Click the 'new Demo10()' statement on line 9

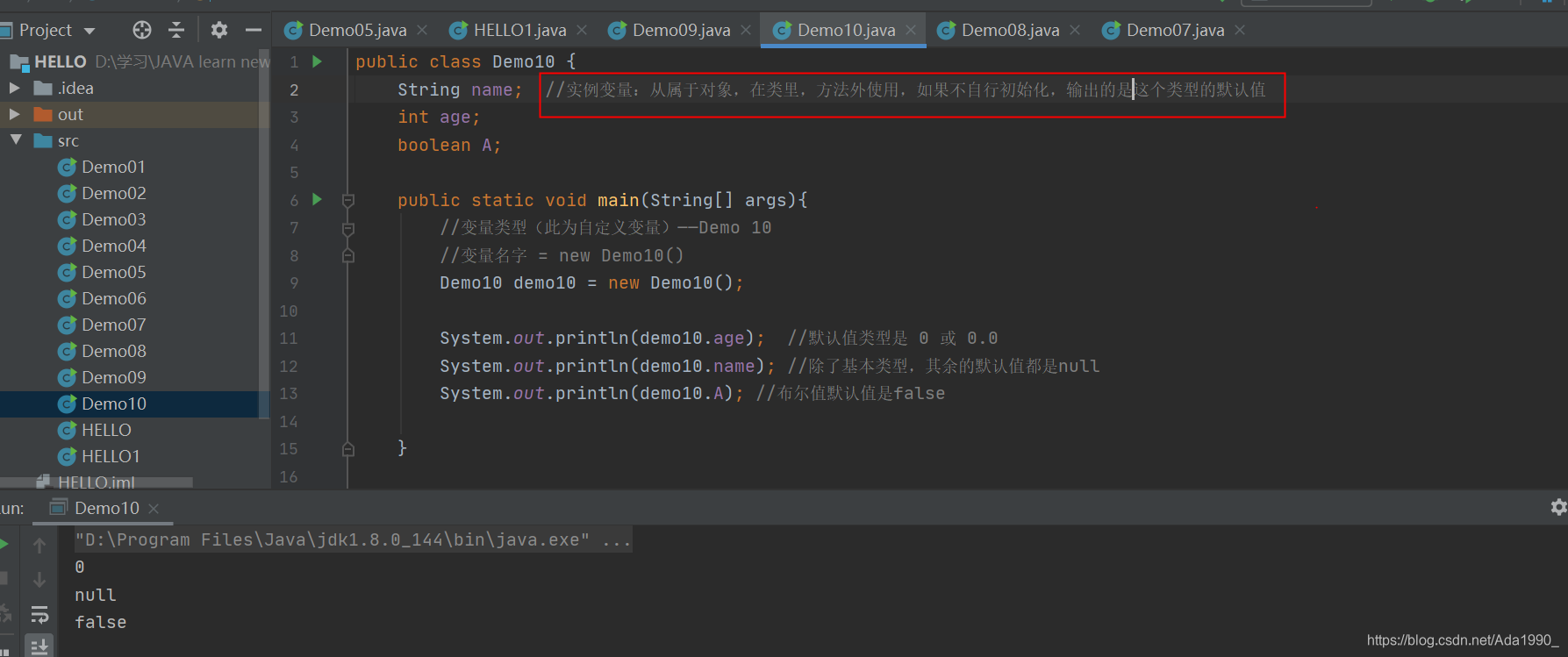click(676, 282)
